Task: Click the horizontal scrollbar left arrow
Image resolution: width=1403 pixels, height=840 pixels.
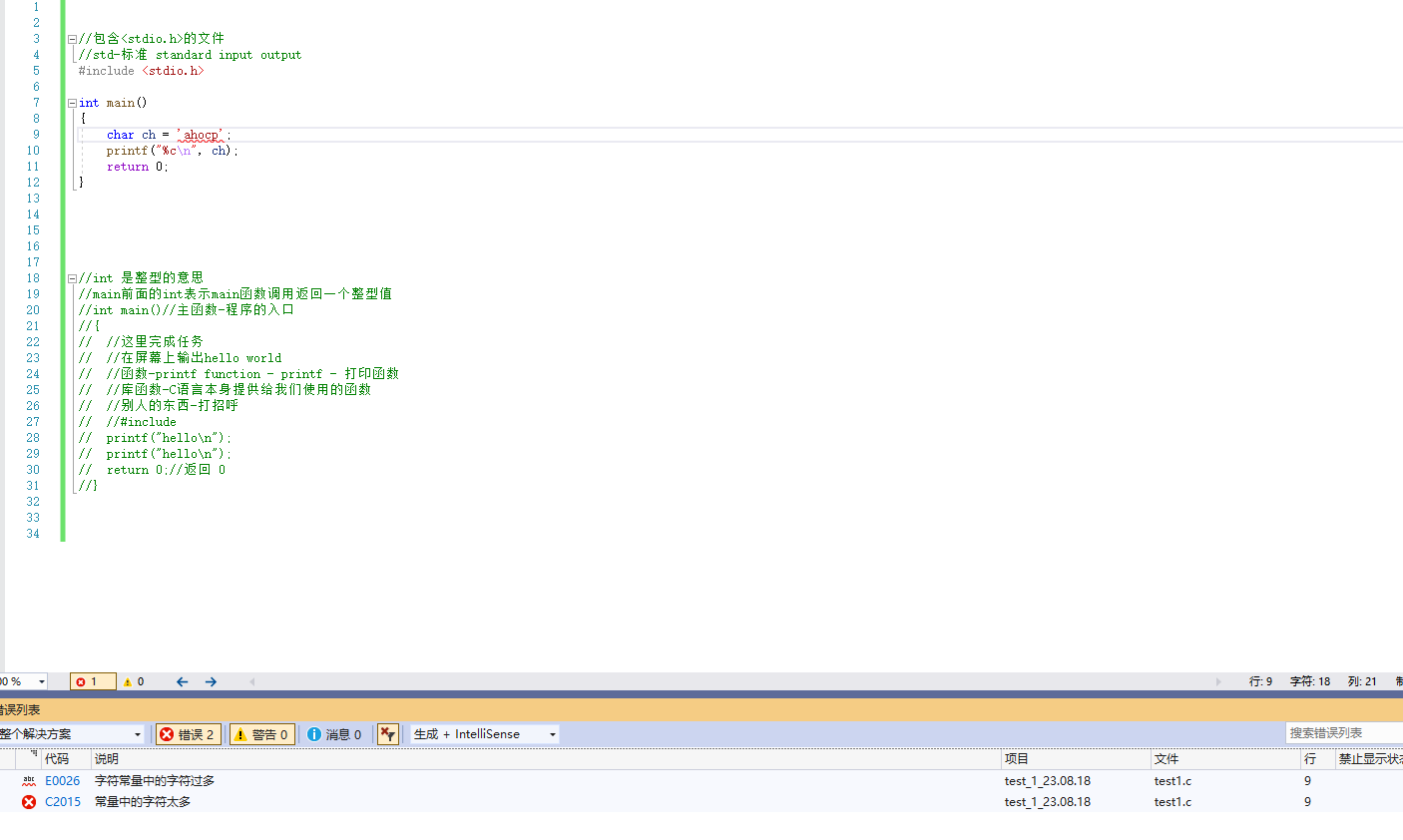Action: (252, 681)
